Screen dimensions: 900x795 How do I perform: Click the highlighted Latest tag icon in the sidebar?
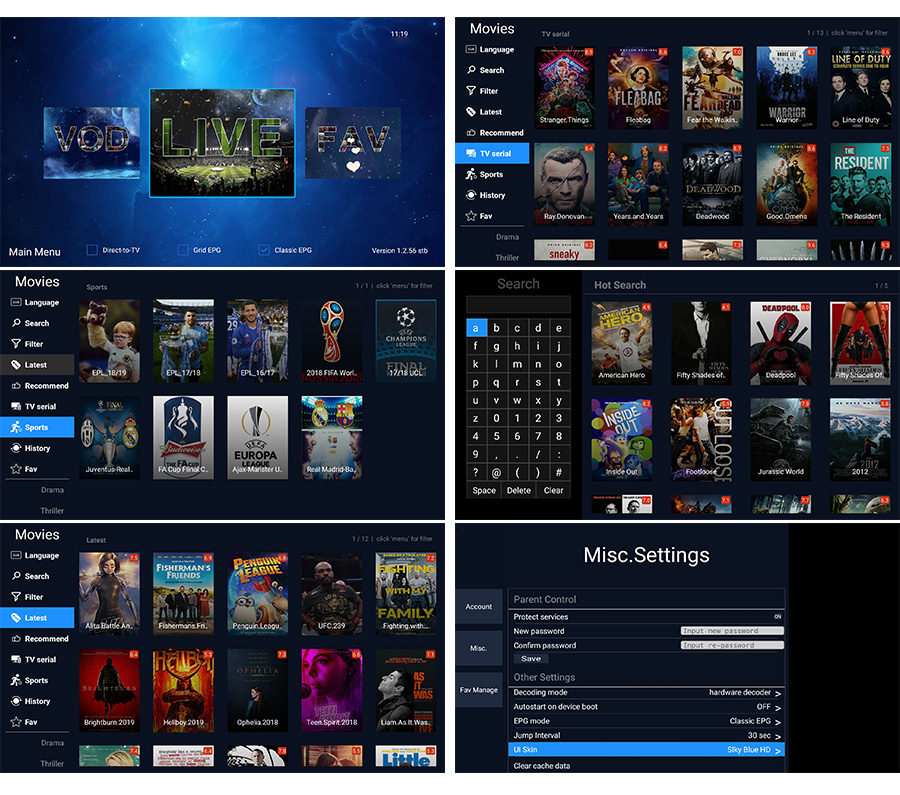click(16, 618)
